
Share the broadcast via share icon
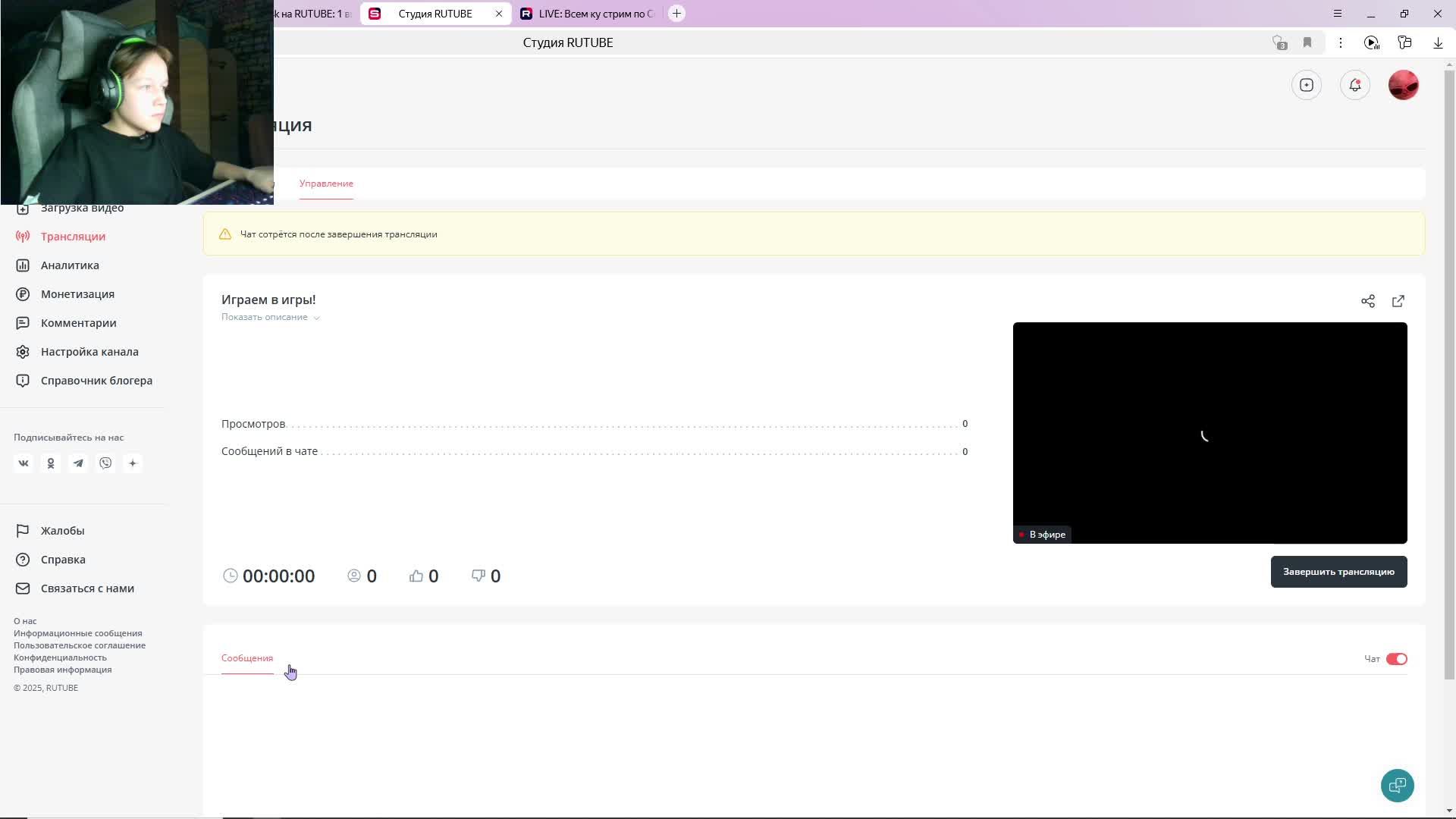[x=1368, y=301]
